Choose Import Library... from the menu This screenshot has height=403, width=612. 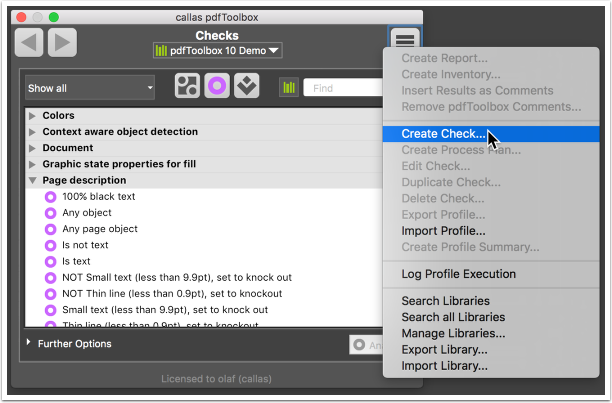click(491, 366)
